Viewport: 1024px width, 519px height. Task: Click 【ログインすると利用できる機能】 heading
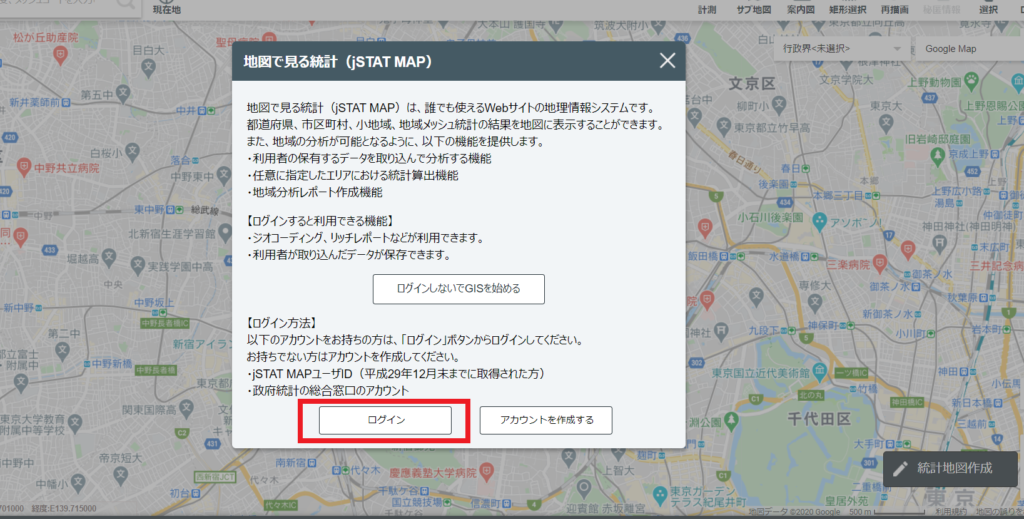pyautogui.click(x=321, y=221)
